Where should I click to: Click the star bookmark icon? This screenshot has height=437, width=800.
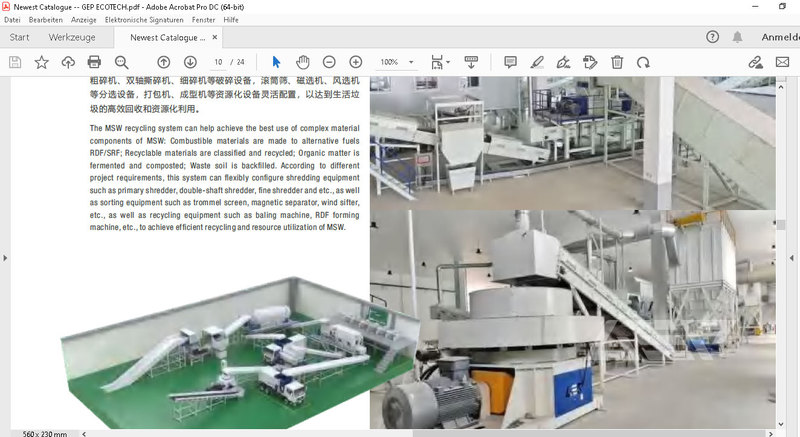pyautogui.click(x=41, y=62)
